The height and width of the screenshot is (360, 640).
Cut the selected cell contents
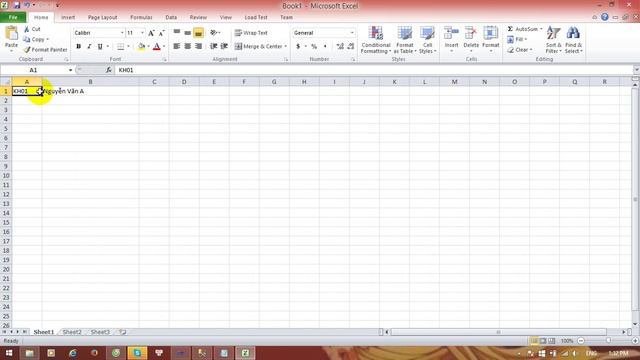pyautogui.click(x=32, y=29)
